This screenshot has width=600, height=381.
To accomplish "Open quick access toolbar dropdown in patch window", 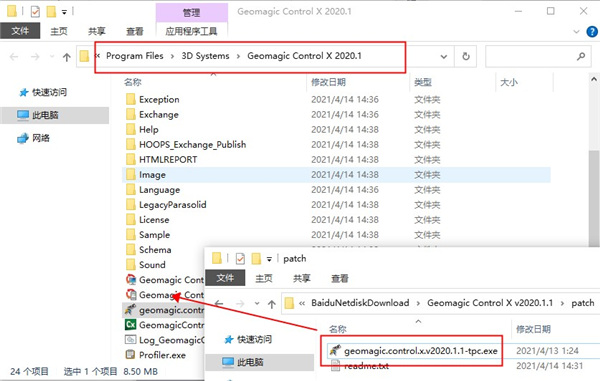I will click(269, 259).
